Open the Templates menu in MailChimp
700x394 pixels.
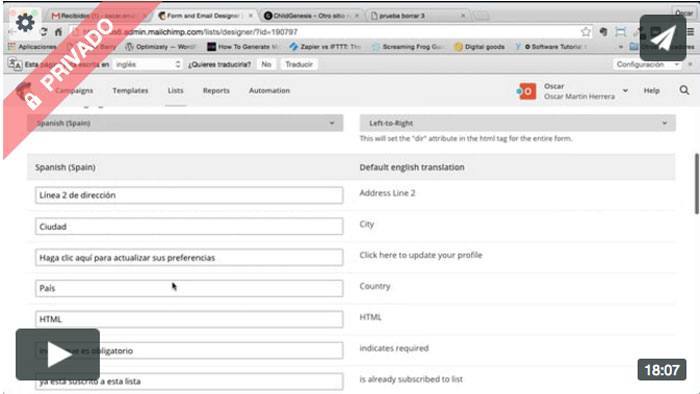(x=130, y=91)
